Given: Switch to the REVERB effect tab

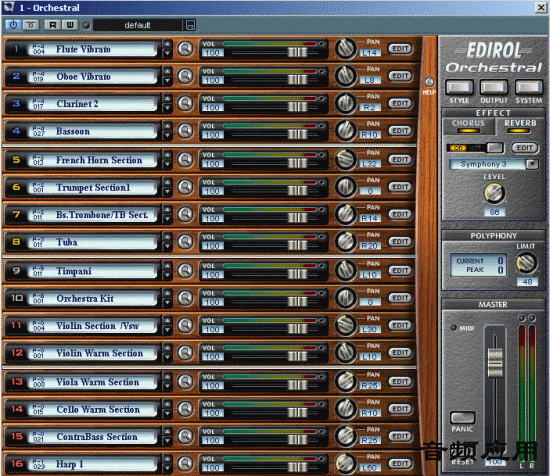Looking at the screenshot, I should pyautogui.click(x=520, y=126).
